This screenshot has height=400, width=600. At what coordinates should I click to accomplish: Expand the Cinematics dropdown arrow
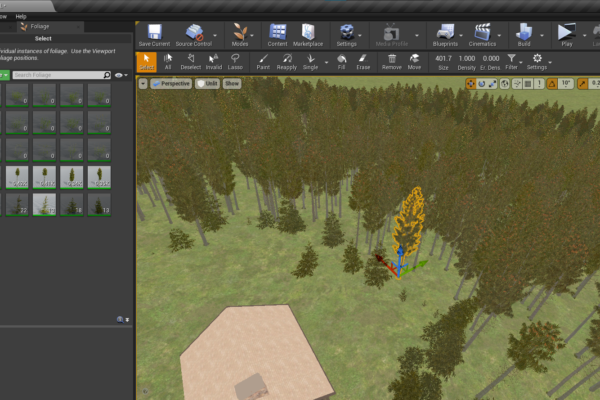(x=499, y=35)
